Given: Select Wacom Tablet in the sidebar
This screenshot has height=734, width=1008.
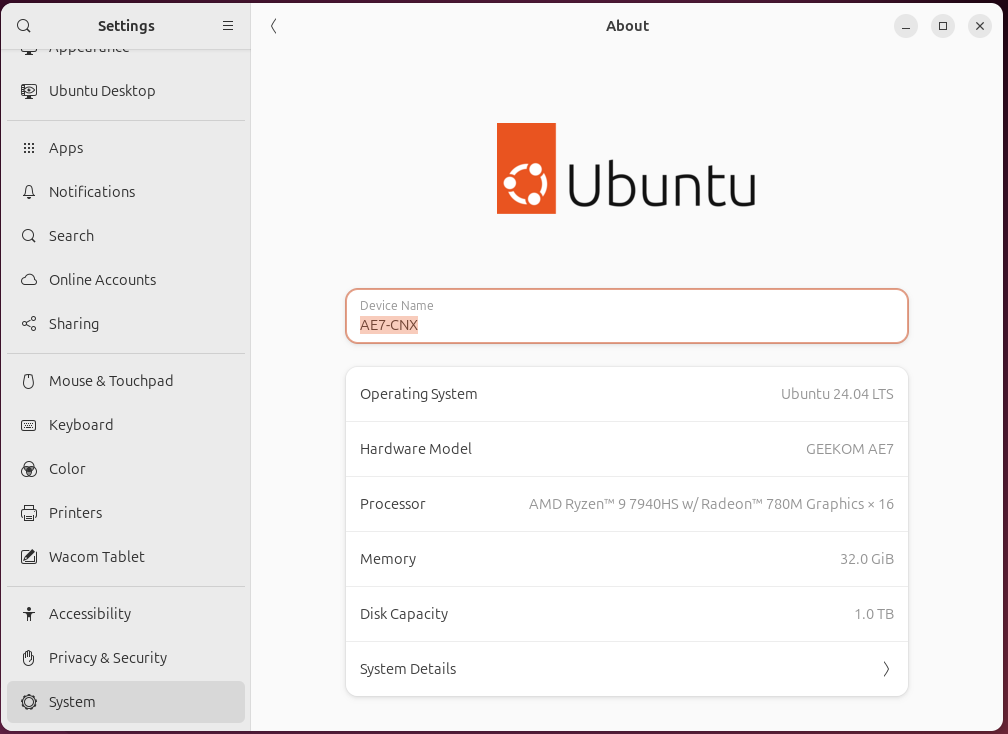Looking at the screenshot, I should (126, 557).
